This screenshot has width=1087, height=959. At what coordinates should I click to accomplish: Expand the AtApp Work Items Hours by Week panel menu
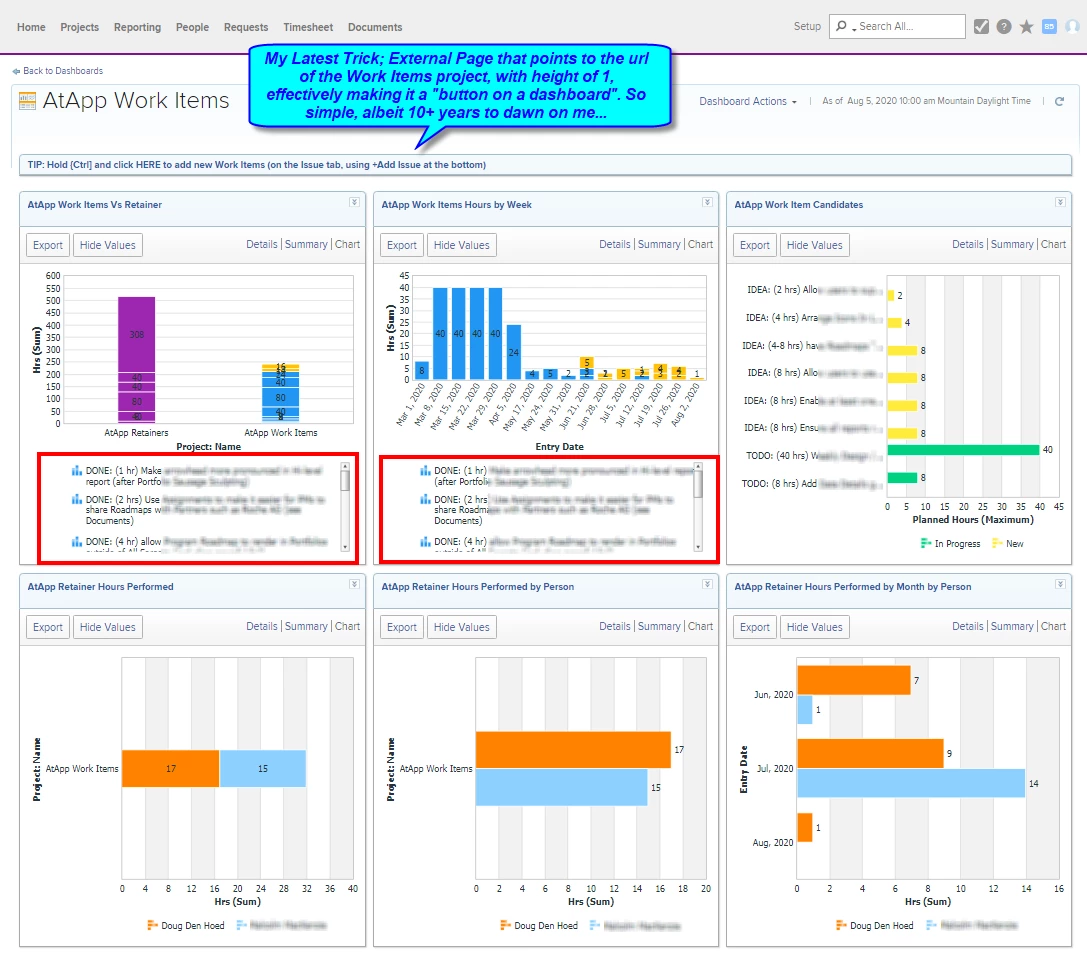pos(707,202)
